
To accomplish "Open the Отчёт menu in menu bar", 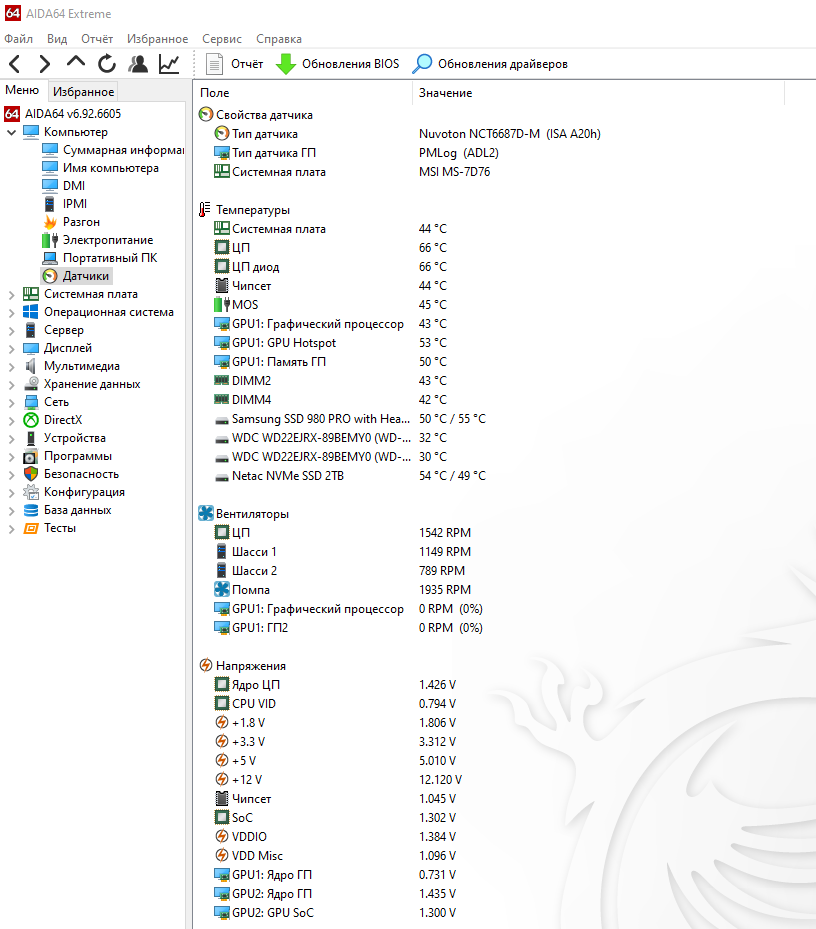I will tap(97, 39).
